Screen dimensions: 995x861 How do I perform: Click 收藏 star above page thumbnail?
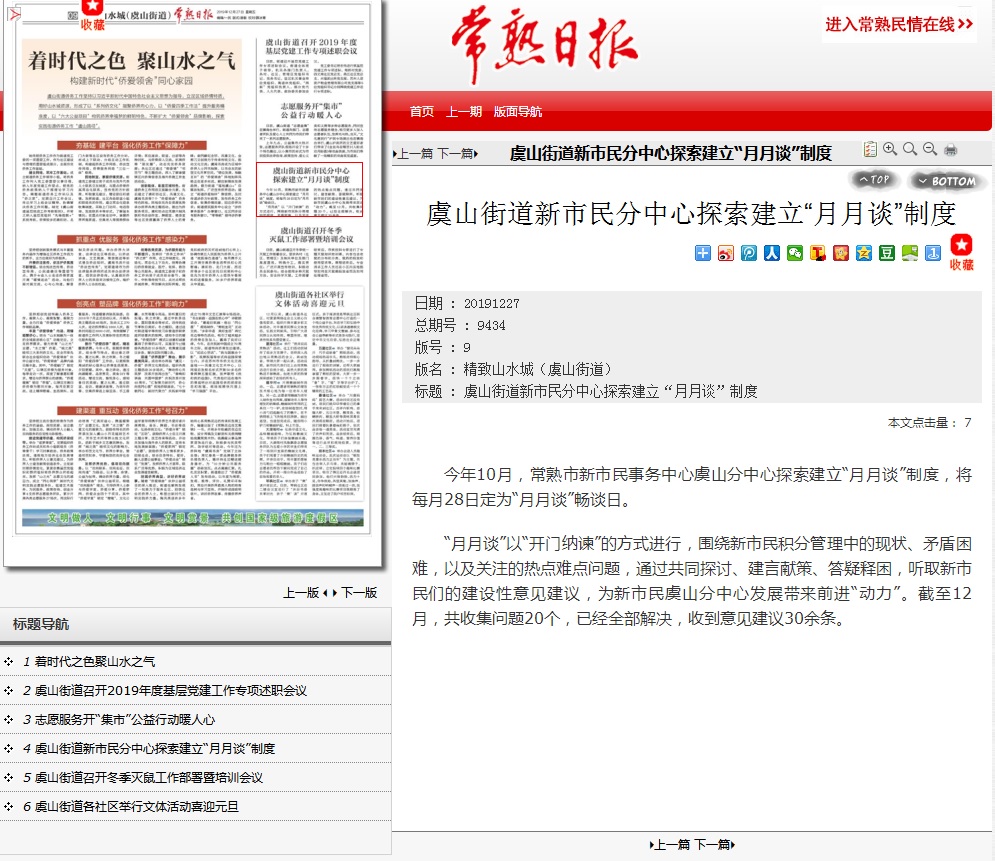(93, 16)
